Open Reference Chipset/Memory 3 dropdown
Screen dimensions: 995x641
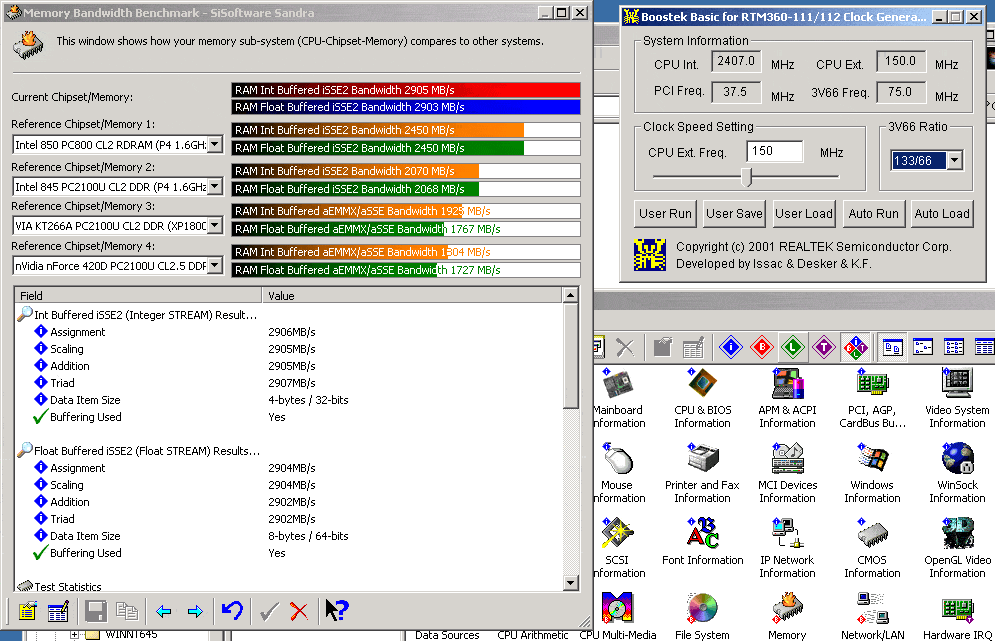pos(215,225)
